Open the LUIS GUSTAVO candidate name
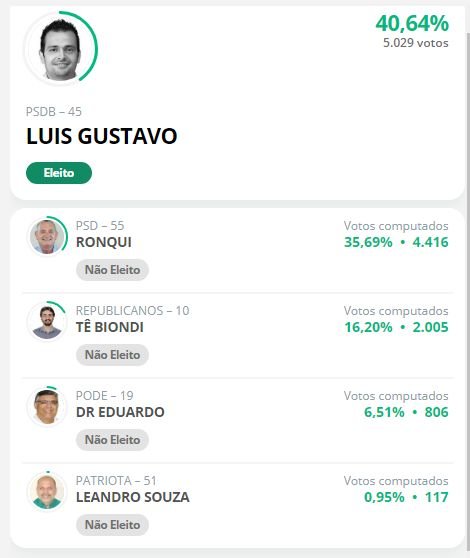This screenshot has width=470, height=558. 102,136
